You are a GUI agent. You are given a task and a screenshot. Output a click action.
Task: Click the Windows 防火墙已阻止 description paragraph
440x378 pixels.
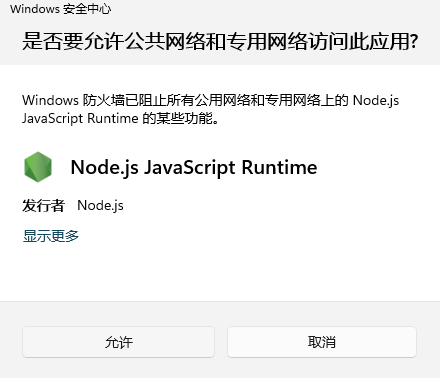pyautogui.click(x=210, y=109)
